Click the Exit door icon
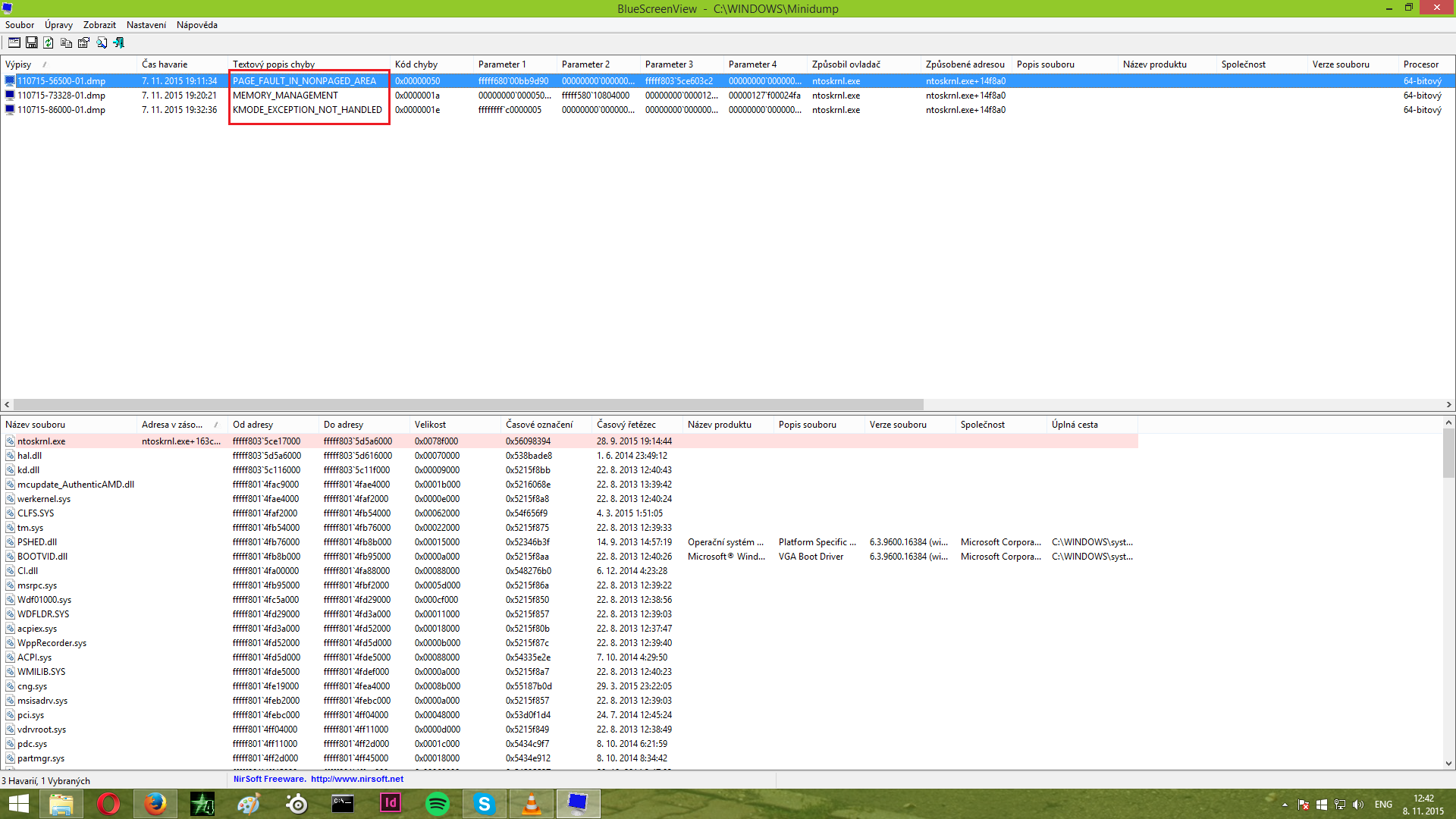Screen dimensions: 1456x819 tap(119, 43)
